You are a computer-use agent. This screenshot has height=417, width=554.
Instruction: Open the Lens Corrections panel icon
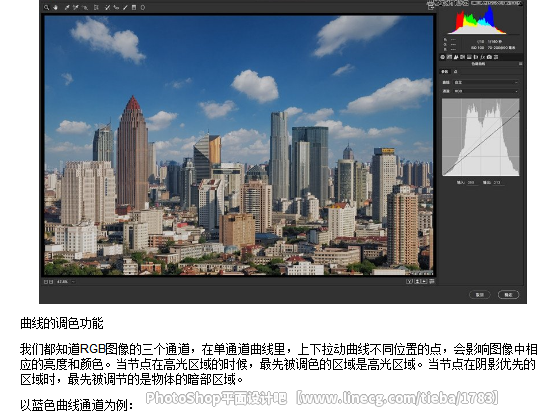[476, 57]
